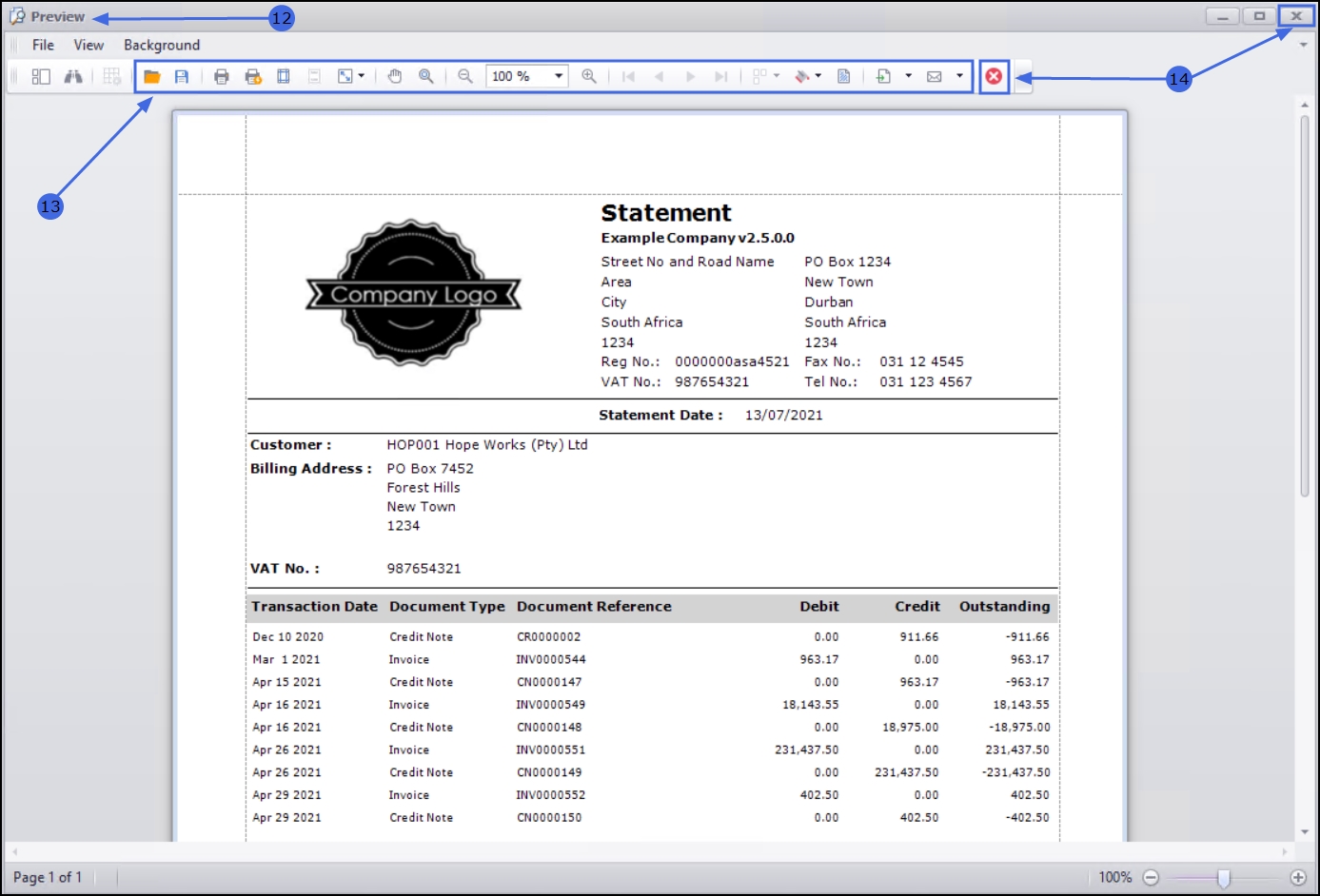Screen dimensions: 1320x896
Task: Expand the Export Document dropdown arrow
Action: [908, 76]
